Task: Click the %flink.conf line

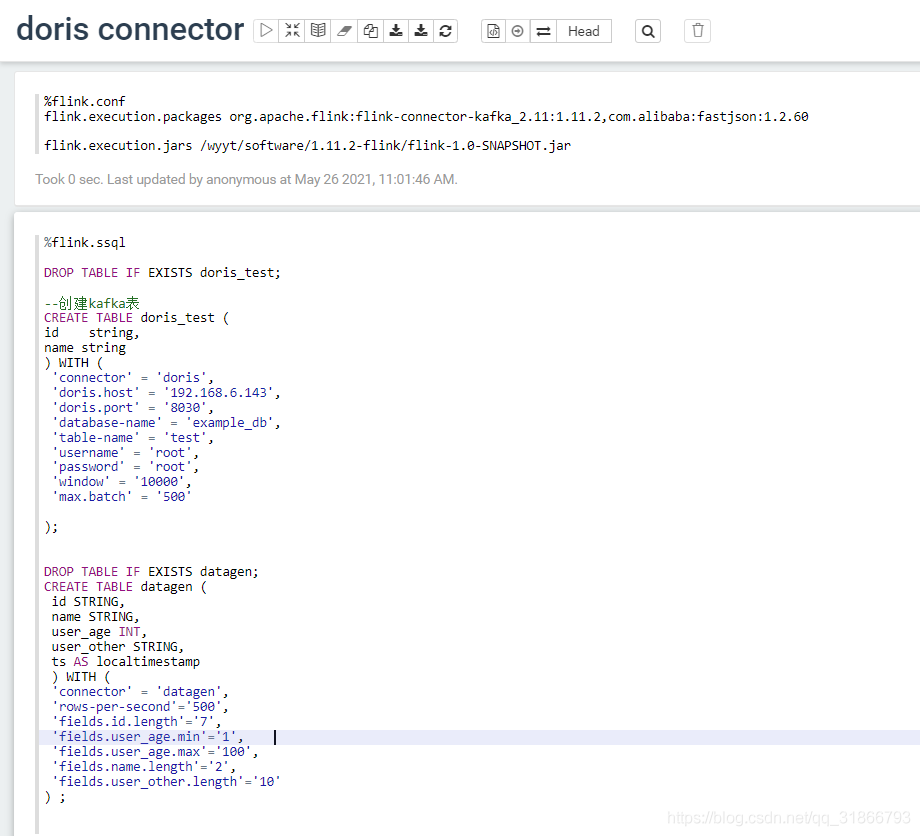Action: tap(84, 101)
